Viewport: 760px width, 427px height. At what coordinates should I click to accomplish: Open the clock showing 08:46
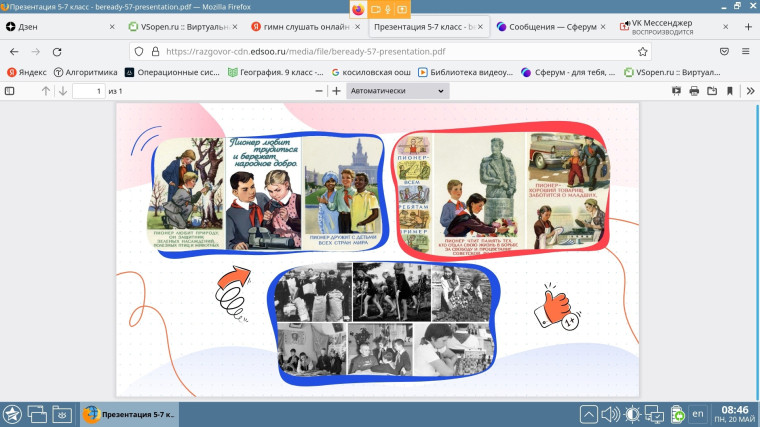pyautogui.click(x=734, y=414)
